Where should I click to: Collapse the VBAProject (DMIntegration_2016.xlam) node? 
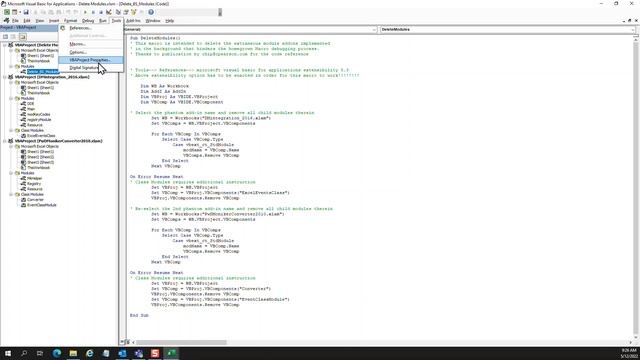5,77
